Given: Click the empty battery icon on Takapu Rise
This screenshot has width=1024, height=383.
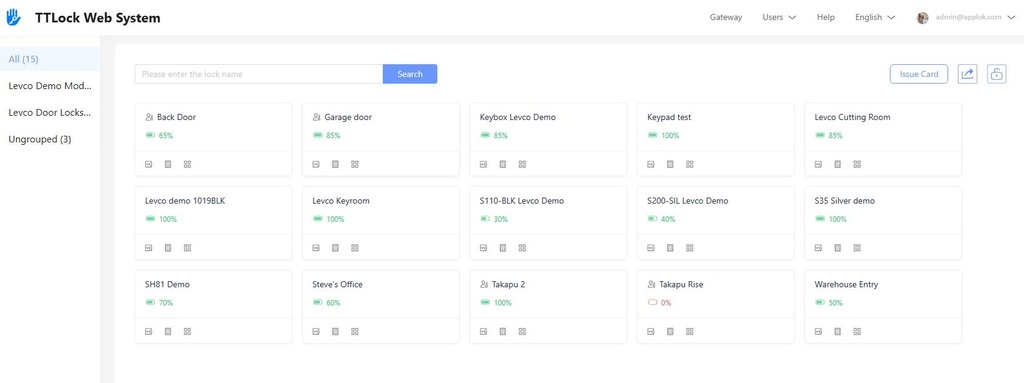Looking at the screenshot, I should 651,303.
